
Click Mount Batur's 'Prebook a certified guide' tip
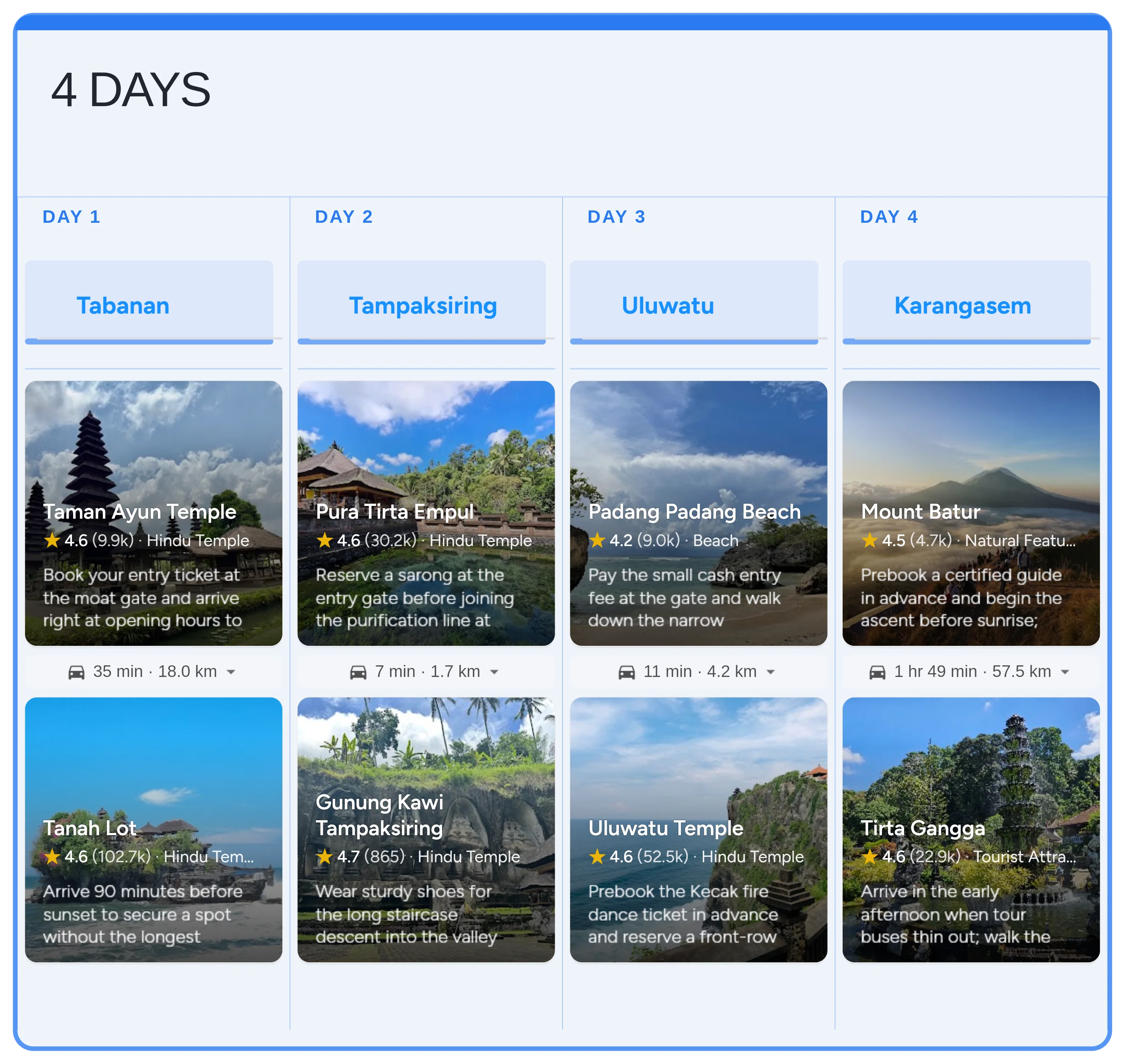point(961,598)
